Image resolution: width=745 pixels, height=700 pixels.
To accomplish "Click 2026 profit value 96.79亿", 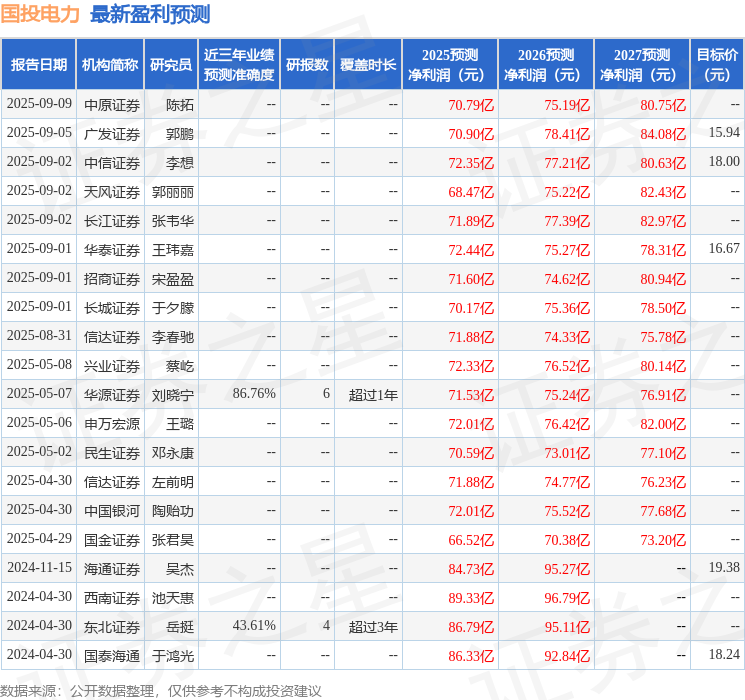I will [567, 598].
